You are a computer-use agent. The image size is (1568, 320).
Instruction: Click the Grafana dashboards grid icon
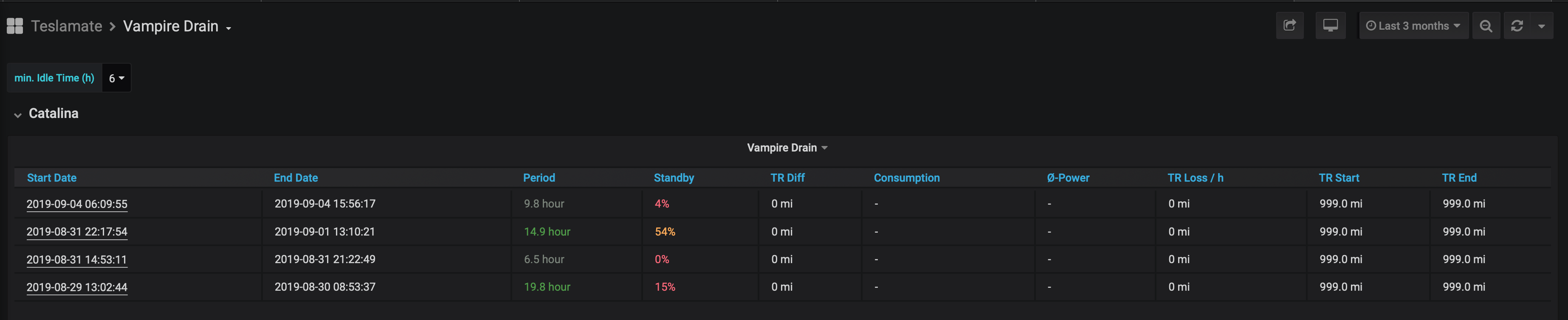[14, 26]
